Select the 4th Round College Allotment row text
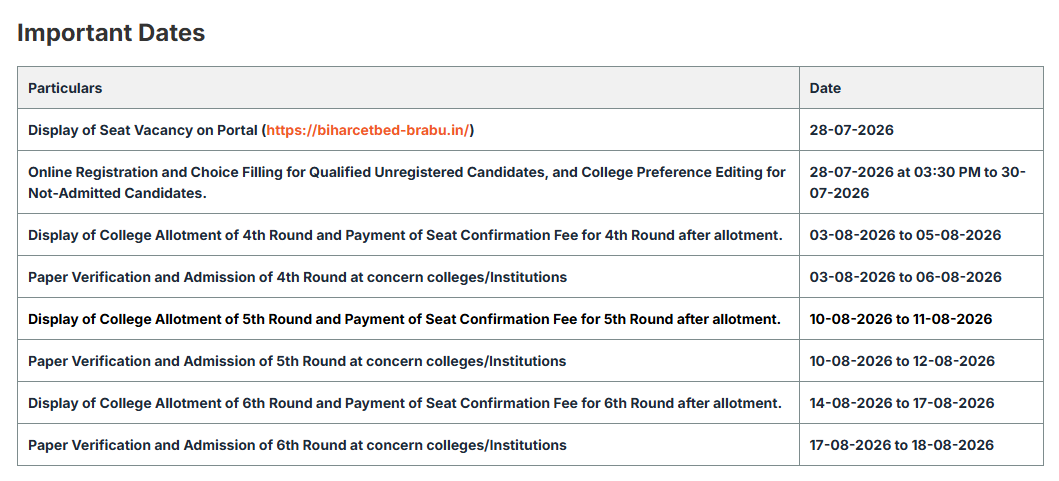1059x481 pixels. (x=405, y=235)
